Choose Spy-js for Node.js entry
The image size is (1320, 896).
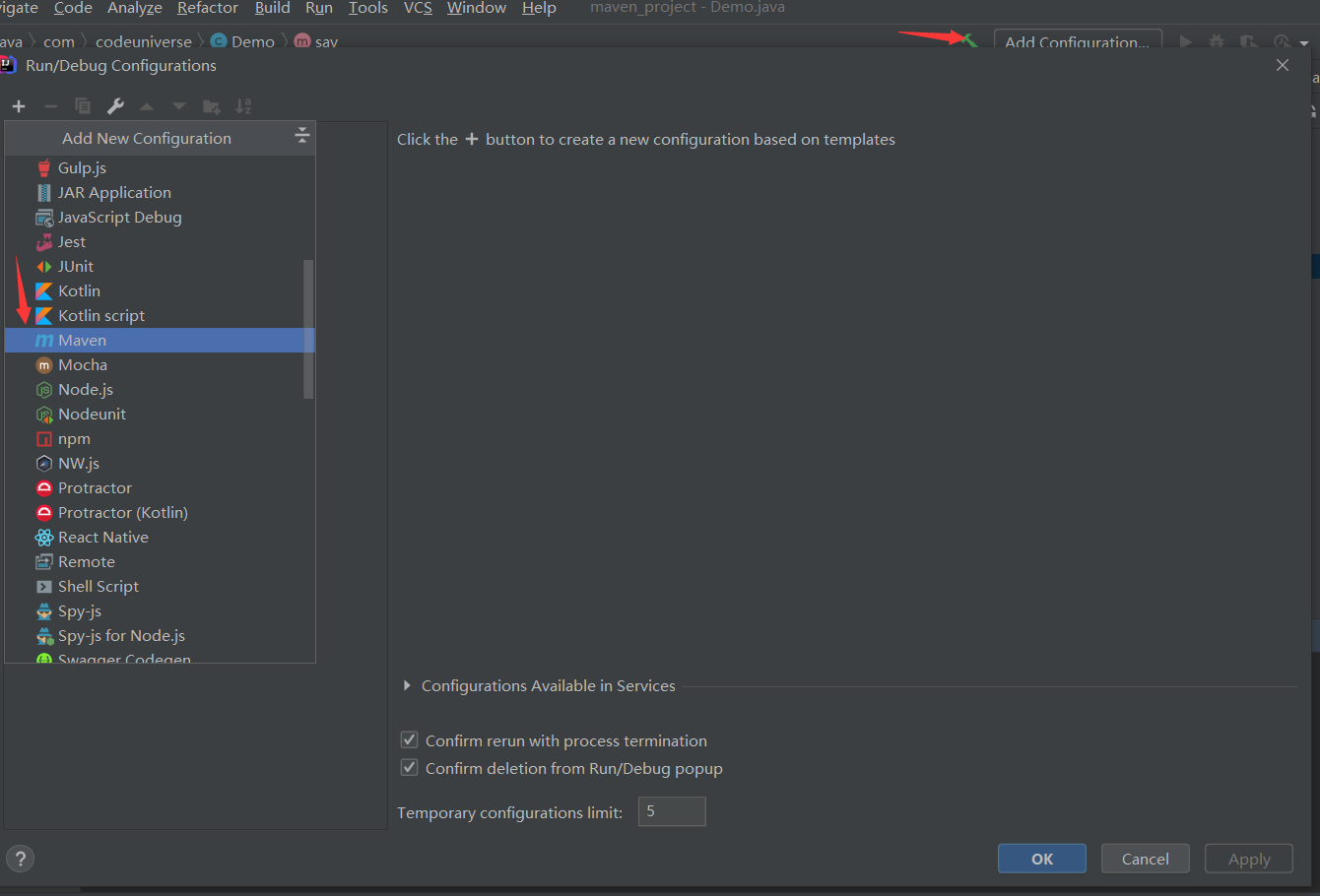(160, 635)
